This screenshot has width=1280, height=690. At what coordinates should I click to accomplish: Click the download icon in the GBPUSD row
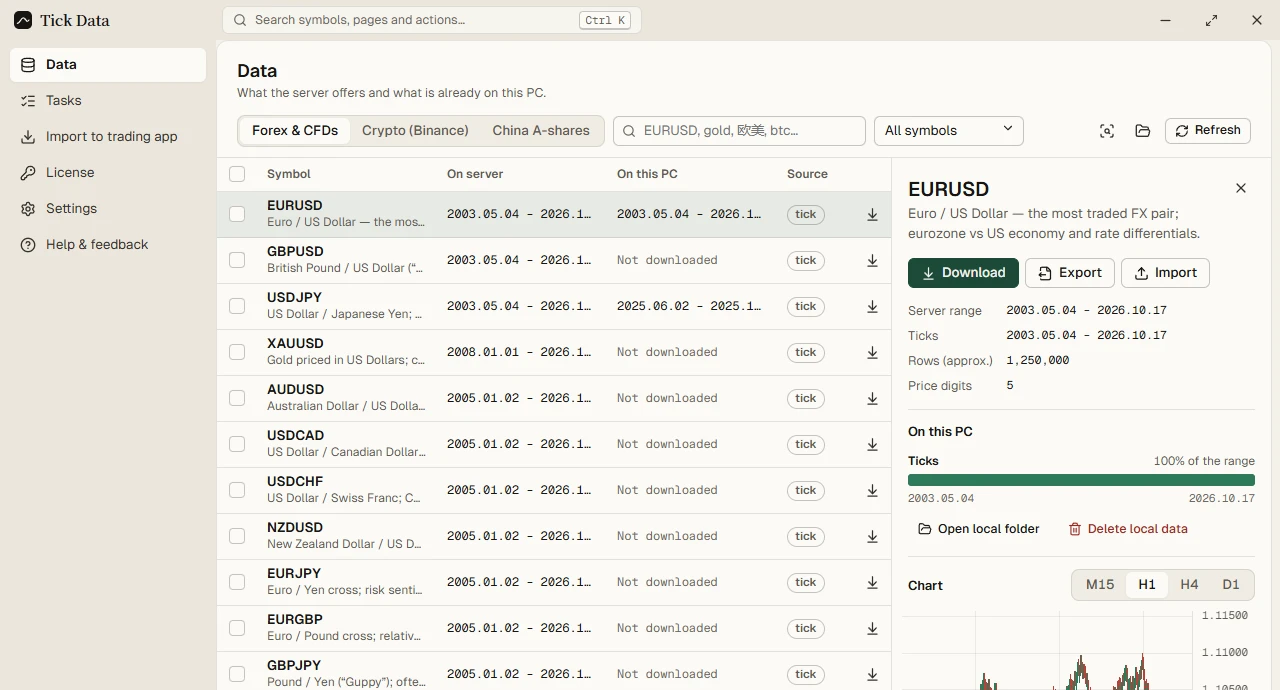872,261
